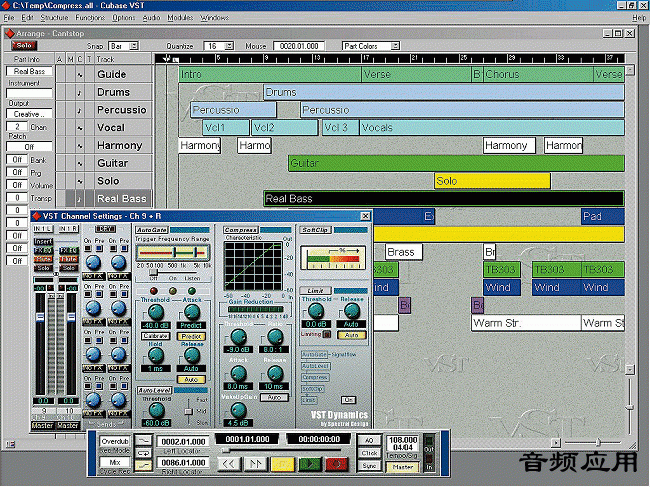Open the Mix cycle rec selector
Screen dimensions: 650x487
tap(114, 462)
